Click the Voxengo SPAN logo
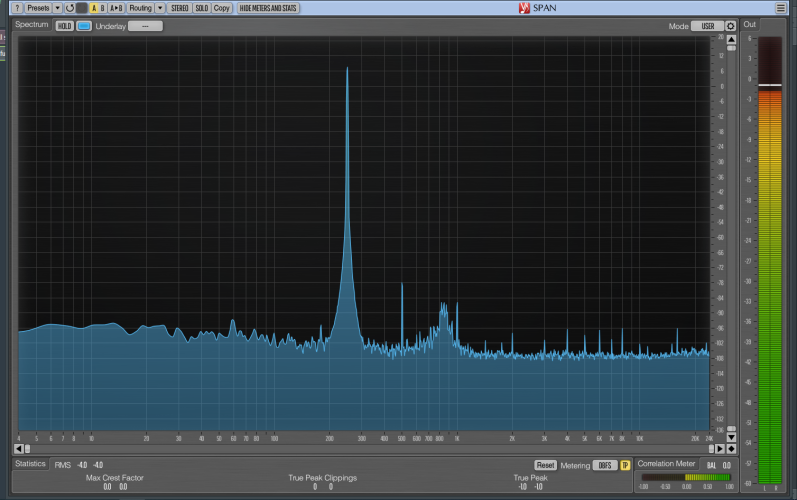 pos(538,8)
